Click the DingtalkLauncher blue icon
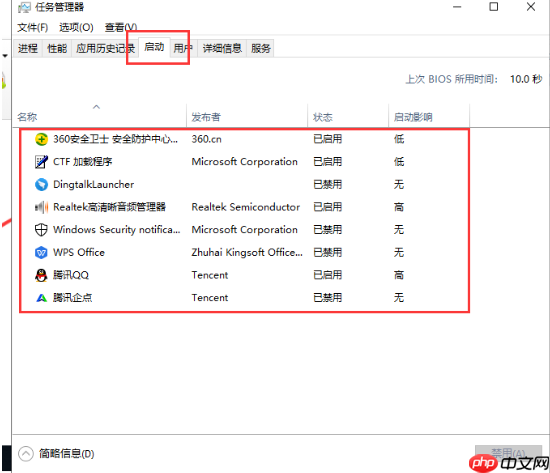 [x=41, y=185]
